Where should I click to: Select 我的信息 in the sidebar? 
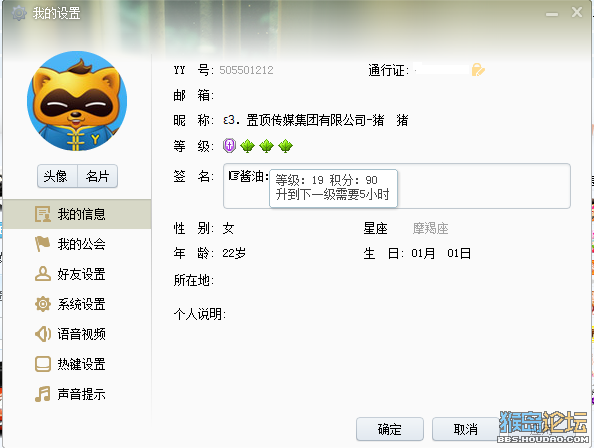[77, 214]
